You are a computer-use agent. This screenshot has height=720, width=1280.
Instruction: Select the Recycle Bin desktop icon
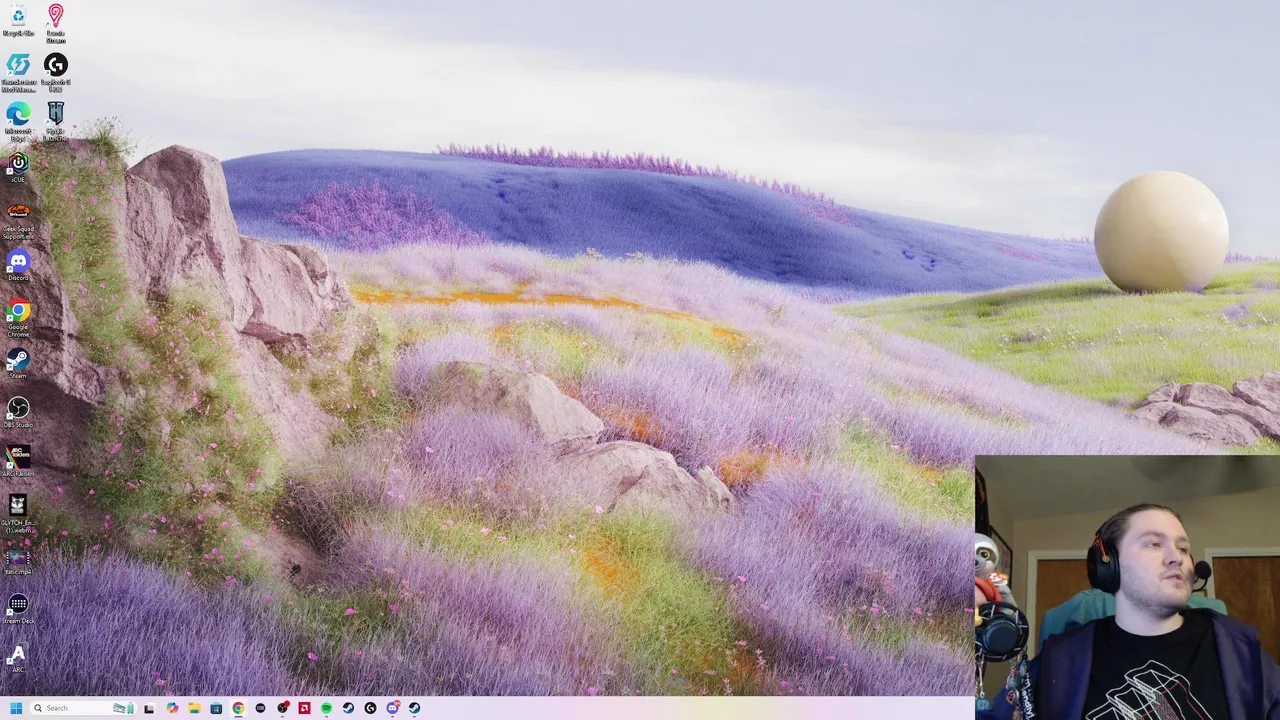coord(18,19)
